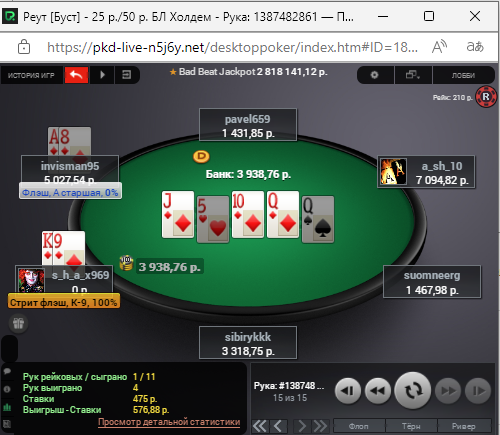Screen dimensions: 500x435
Task: Jump to the Флоп stage
Action: 359,426
